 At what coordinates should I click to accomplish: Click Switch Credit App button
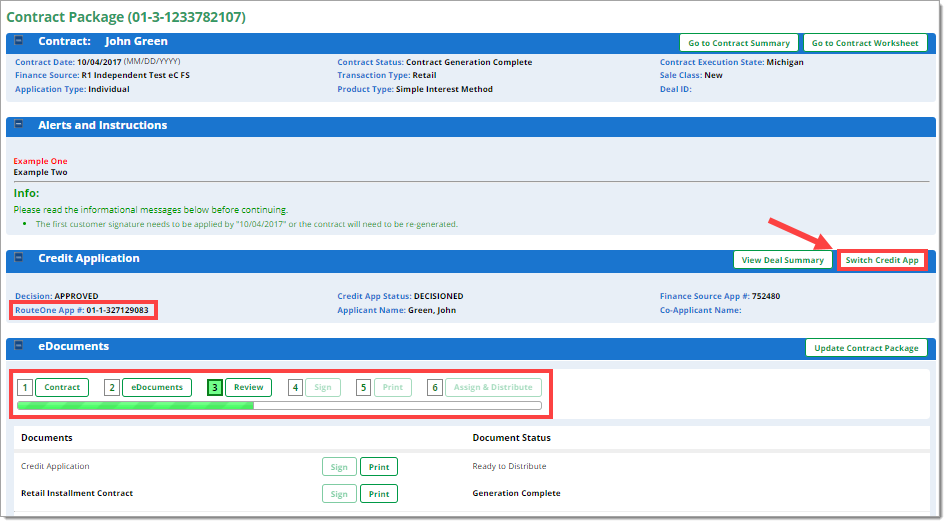pyautogui.click(x=881, y=260)
